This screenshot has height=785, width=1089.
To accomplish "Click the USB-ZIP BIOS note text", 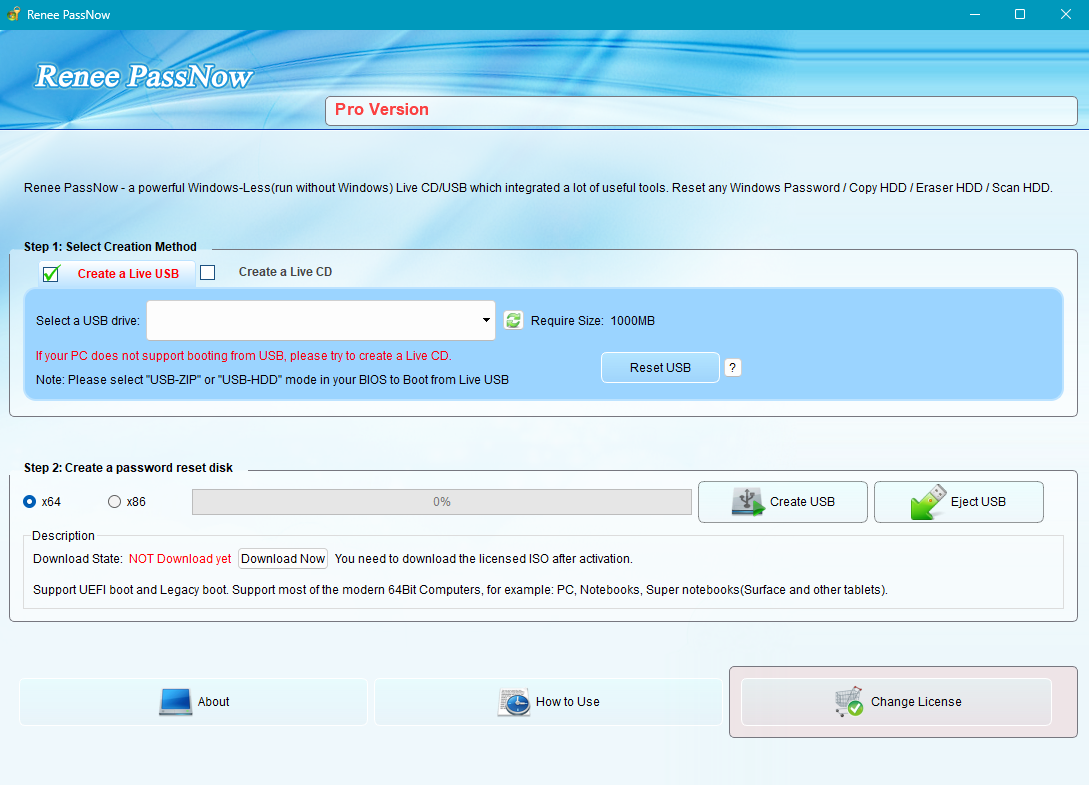I will (x=272, y=380).
